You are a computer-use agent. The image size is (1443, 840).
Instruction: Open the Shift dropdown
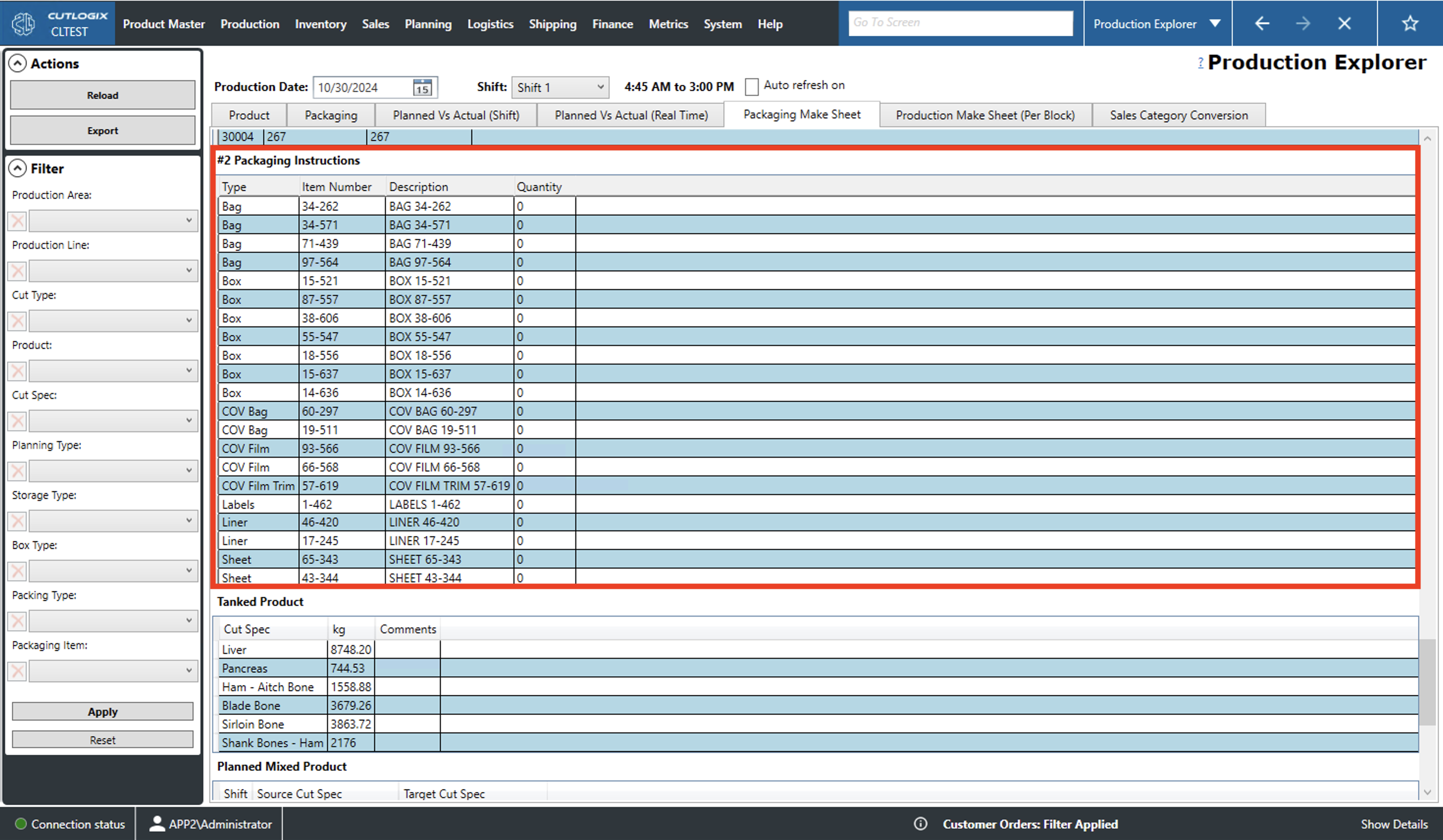[560, 88]
